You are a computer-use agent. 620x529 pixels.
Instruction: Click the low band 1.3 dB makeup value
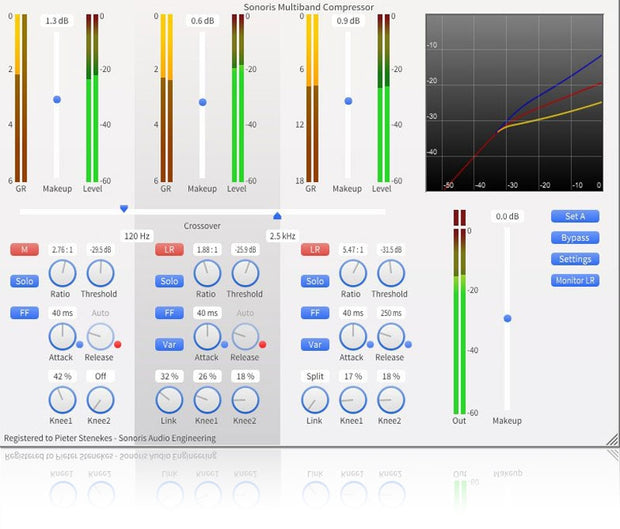pos(57,21)
